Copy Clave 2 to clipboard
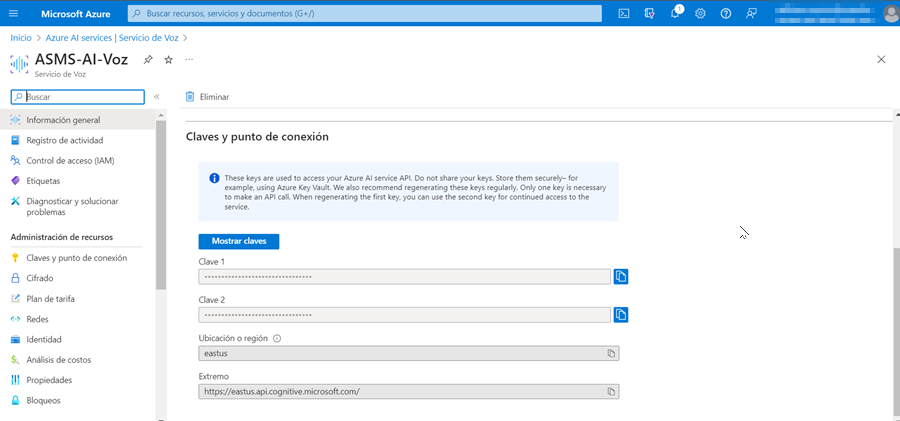Image resolution: width=900 pixels, height=421 pixels. [x=620, y=315]
